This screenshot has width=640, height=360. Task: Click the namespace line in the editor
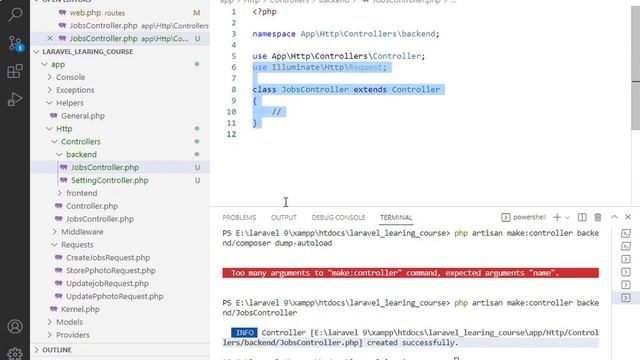tap(346, 34)
